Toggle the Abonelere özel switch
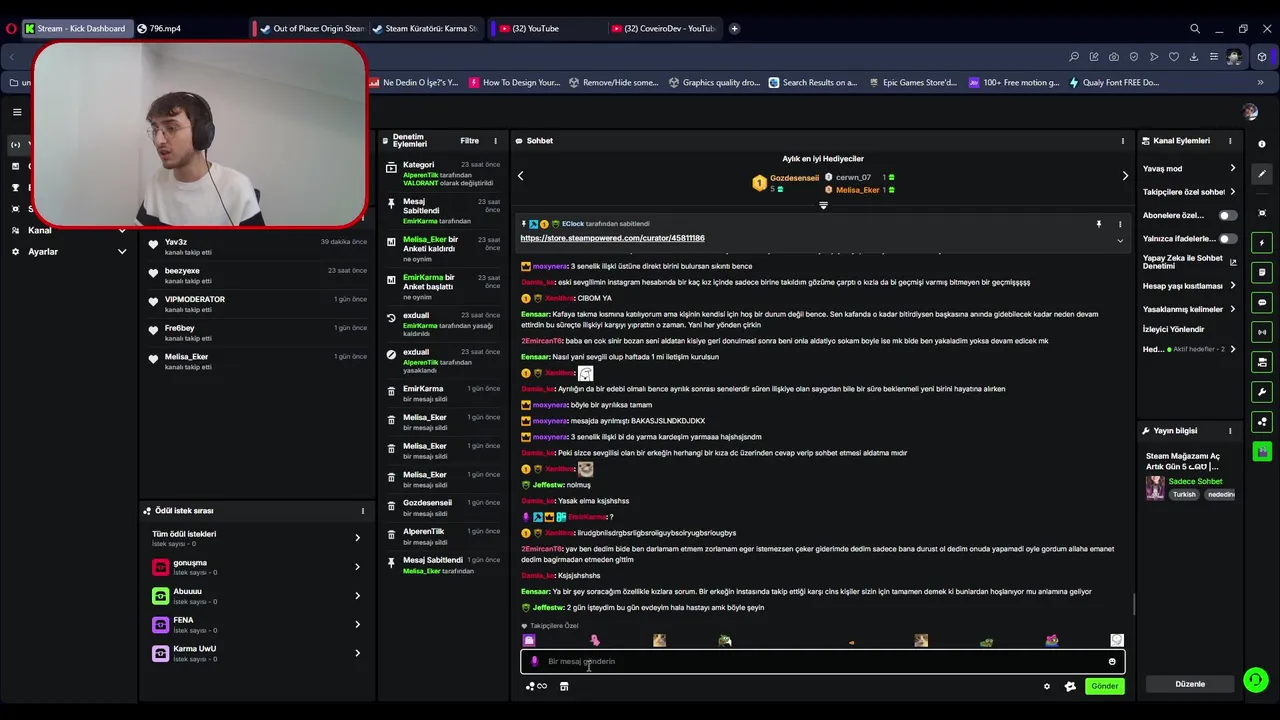Screen dimensions: 1280x720 tap(1227, 215)
